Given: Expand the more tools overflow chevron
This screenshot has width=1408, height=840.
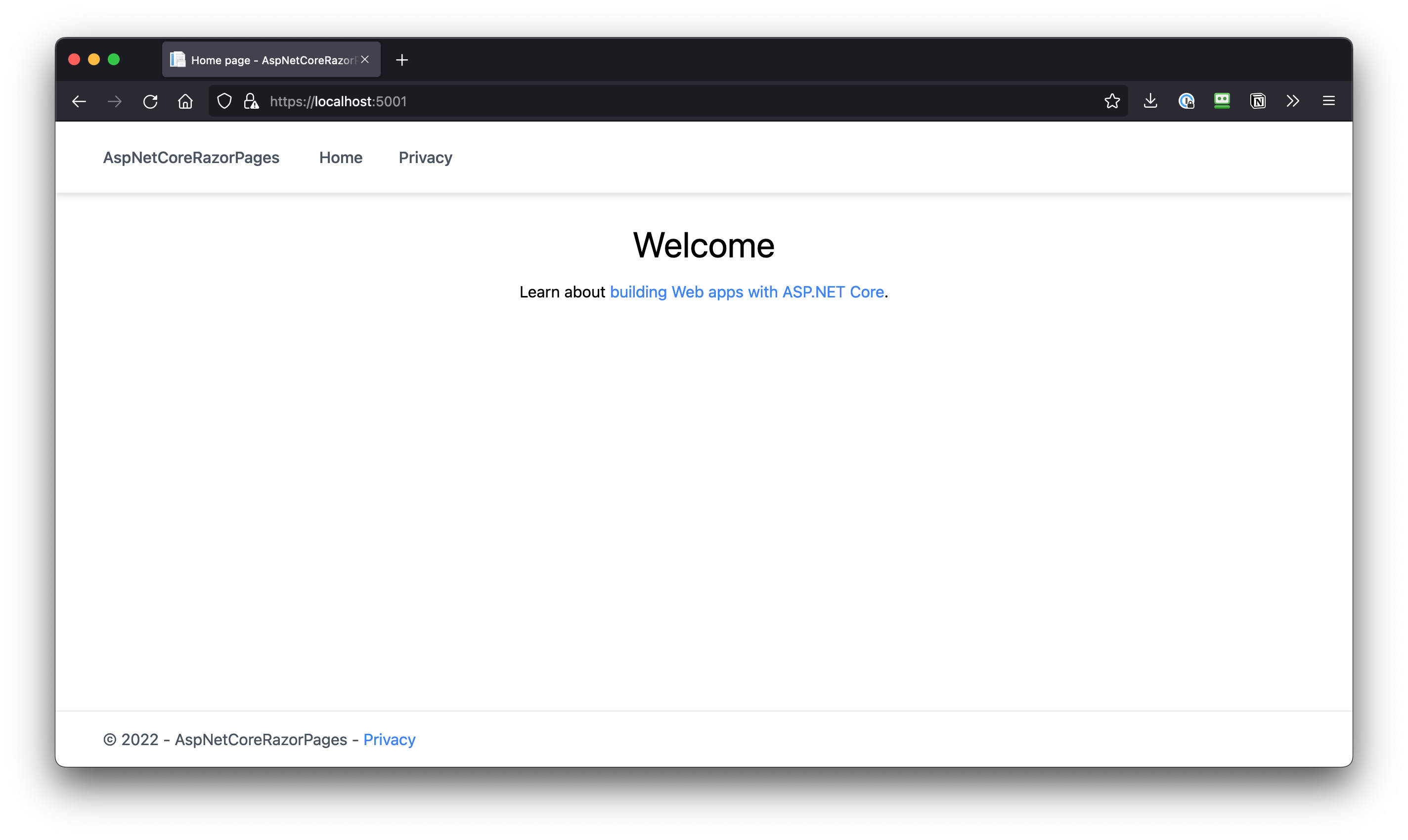Looking at the screenshot, I should [x=1293, y=101].
